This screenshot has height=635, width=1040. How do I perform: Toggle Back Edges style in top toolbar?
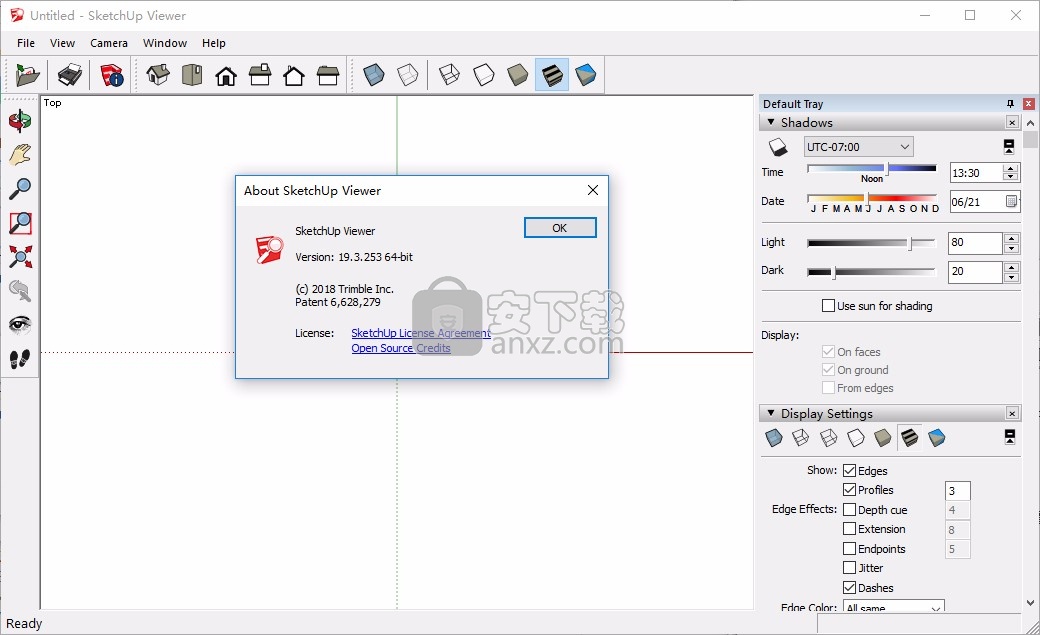[408, 75]
